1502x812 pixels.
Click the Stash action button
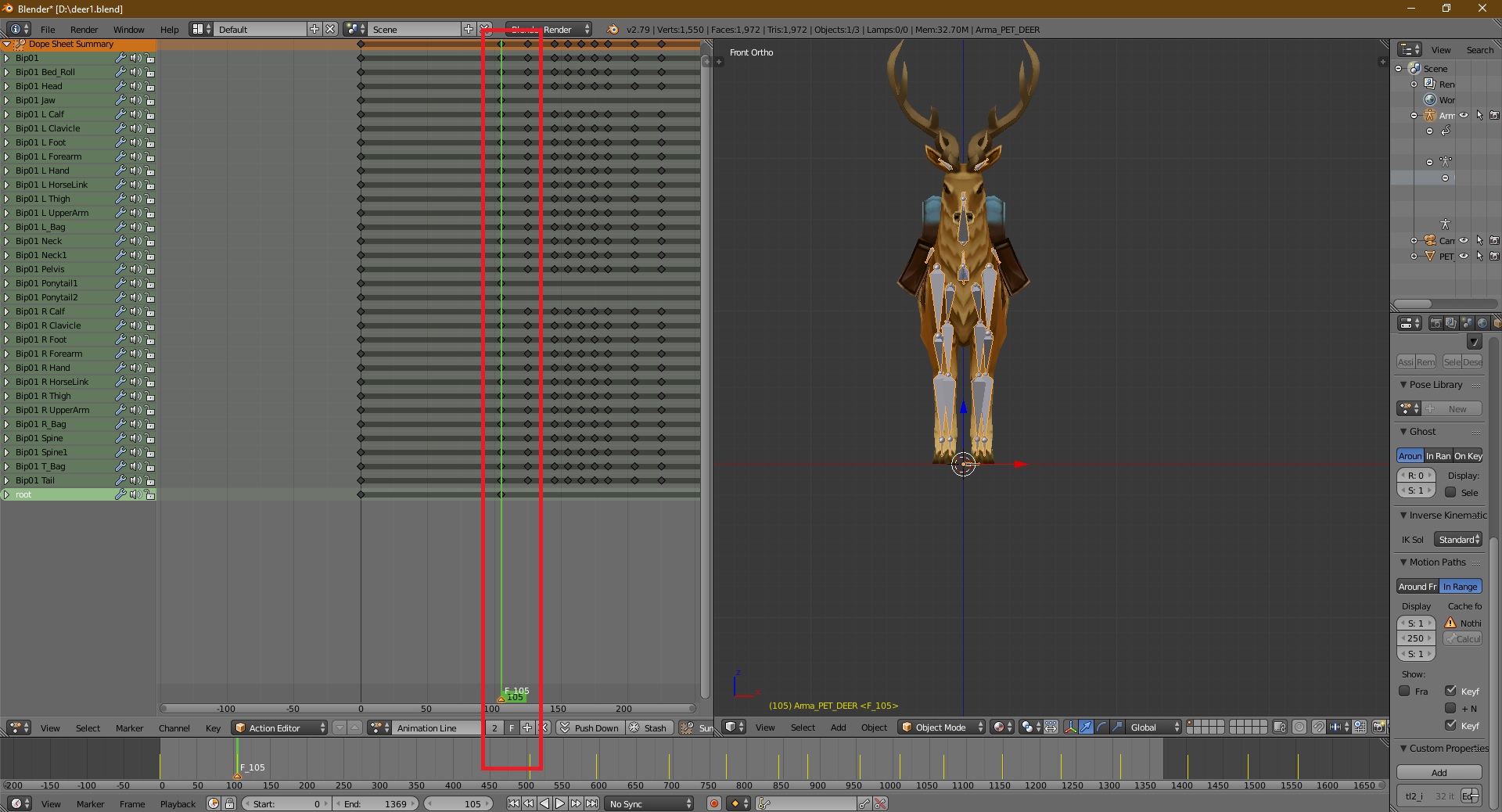point(648,728)
